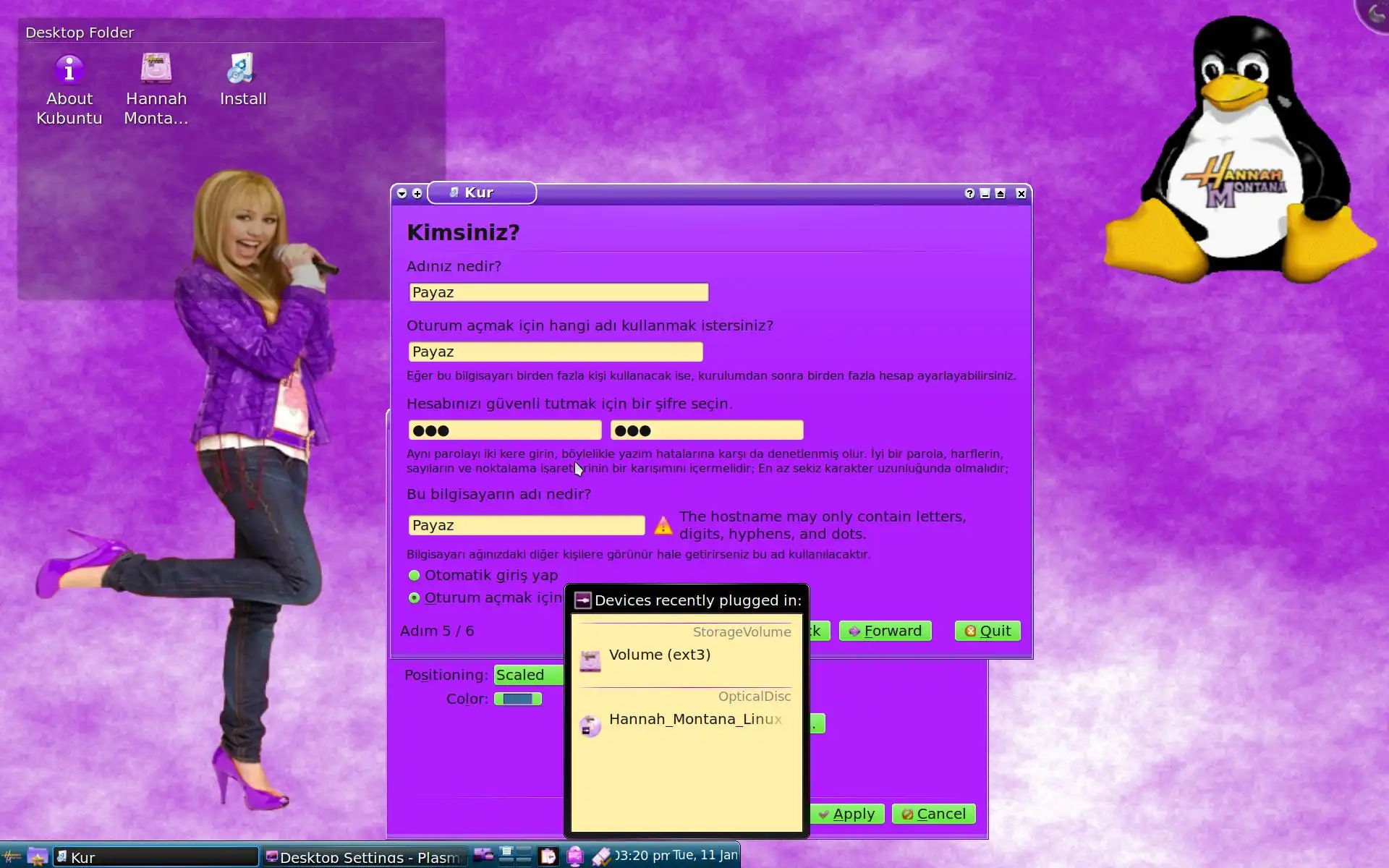1389x868 pixels.
Task: Click the computer name input field
Action: (526, 526)
